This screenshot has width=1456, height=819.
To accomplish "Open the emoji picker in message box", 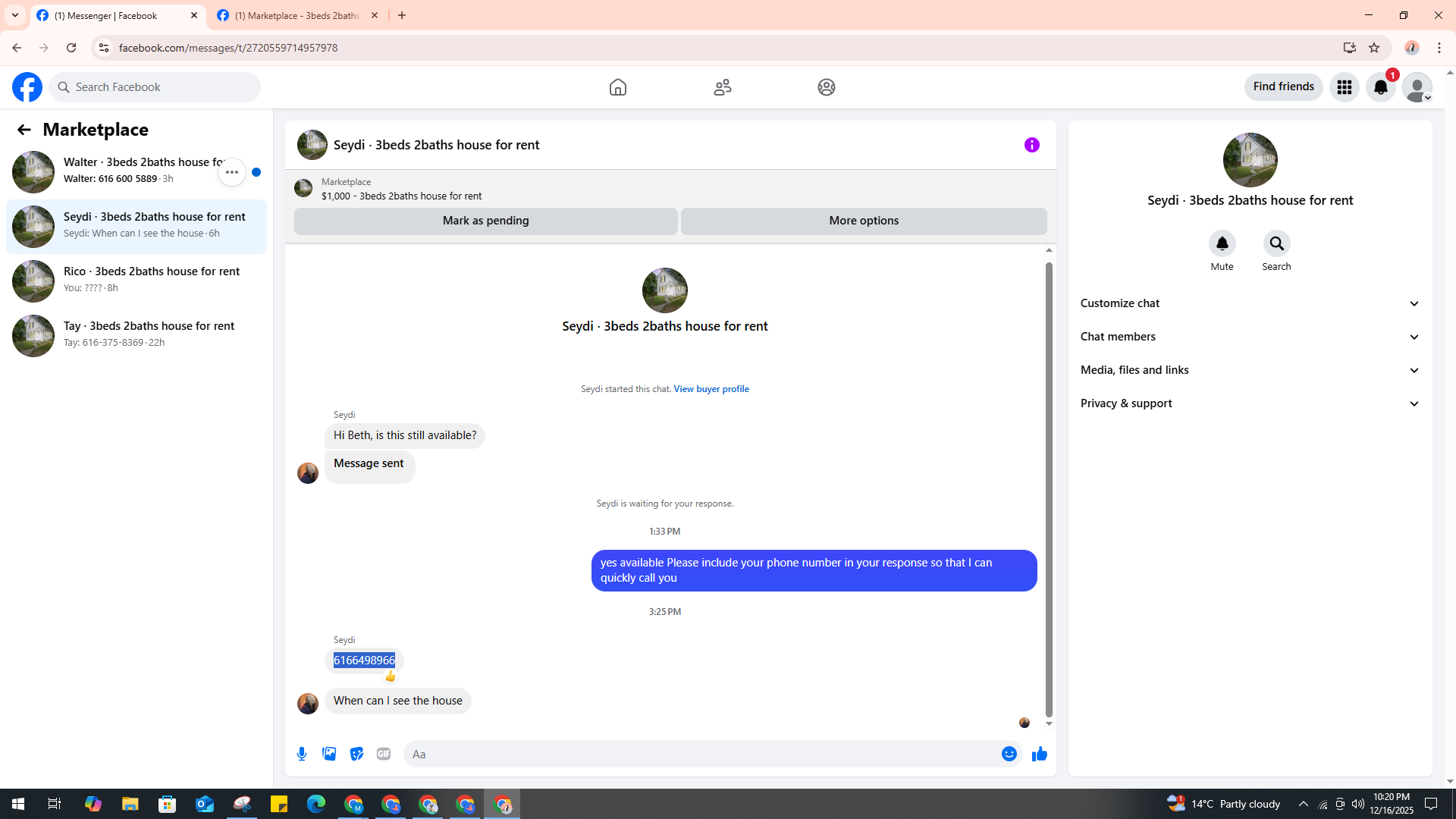I will point(1009,754).
